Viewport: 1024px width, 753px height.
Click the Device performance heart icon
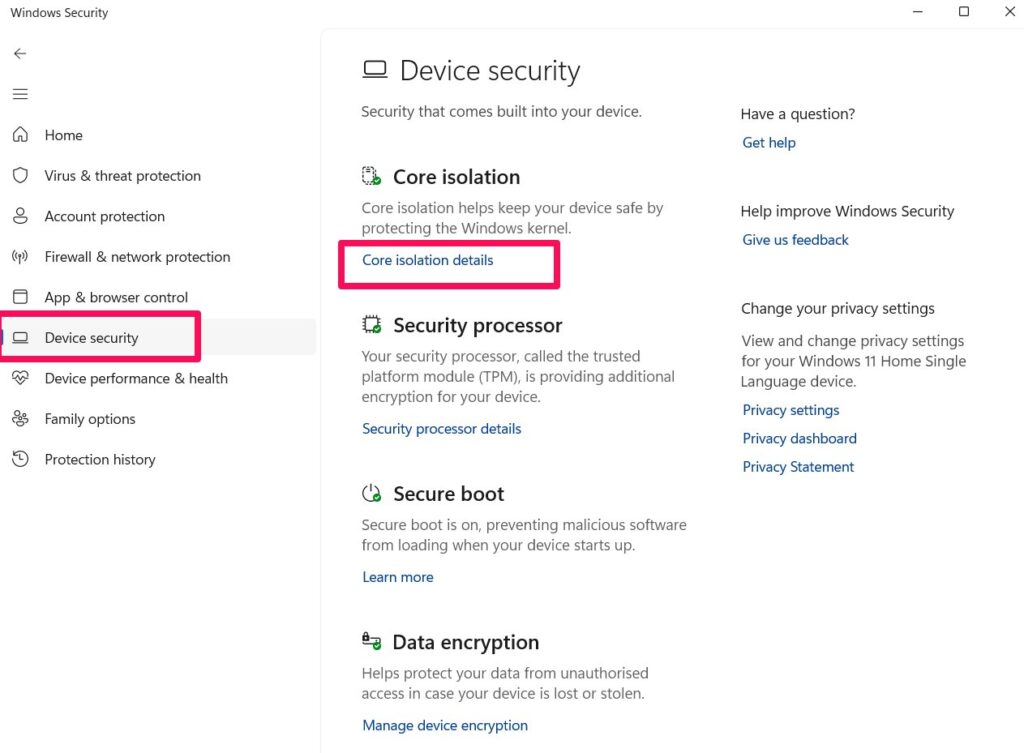(x=20, y=378)
